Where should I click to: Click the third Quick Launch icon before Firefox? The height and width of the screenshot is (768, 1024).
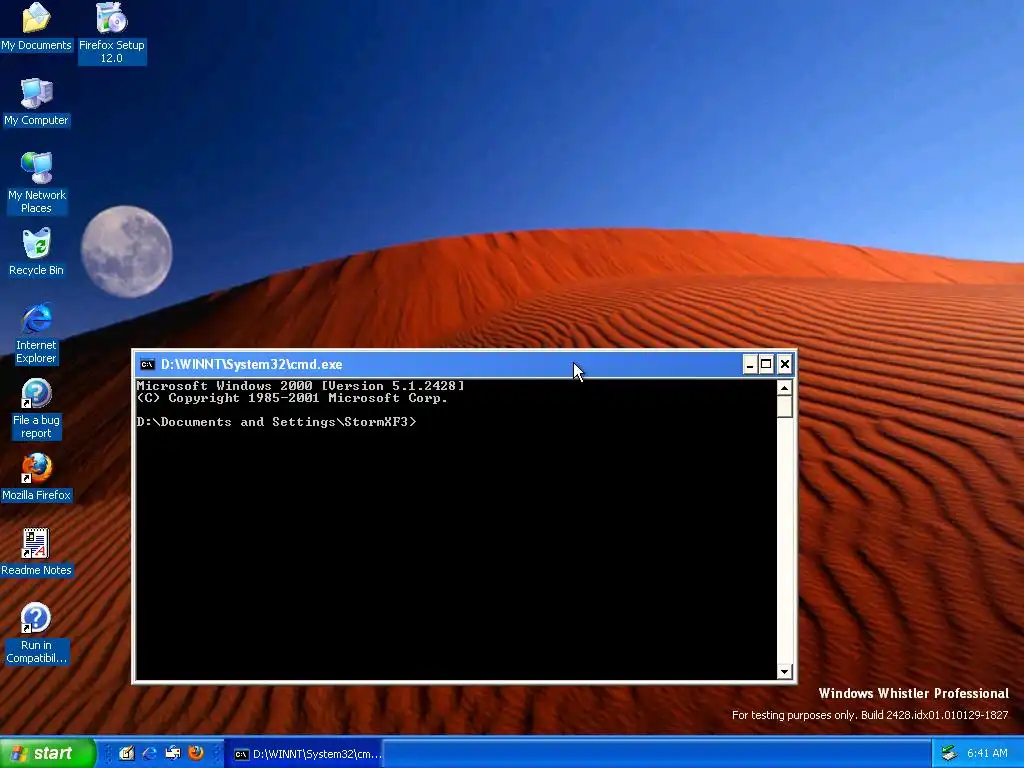pyautogui.click(x=172, y=754)
